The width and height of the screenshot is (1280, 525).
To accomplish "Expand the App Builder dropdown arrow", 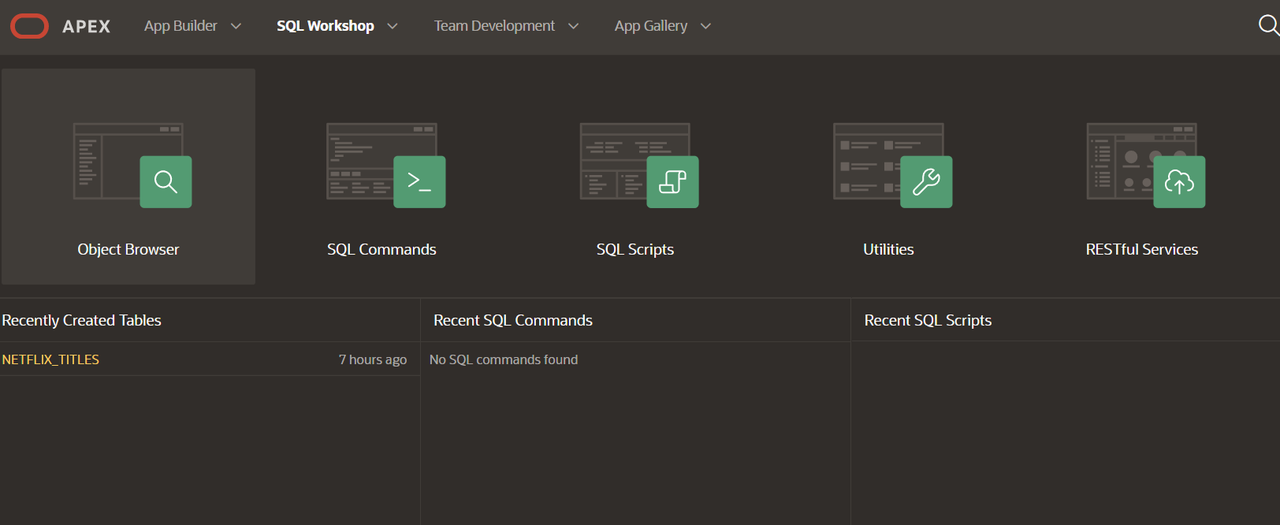I will tap(236, 27).
